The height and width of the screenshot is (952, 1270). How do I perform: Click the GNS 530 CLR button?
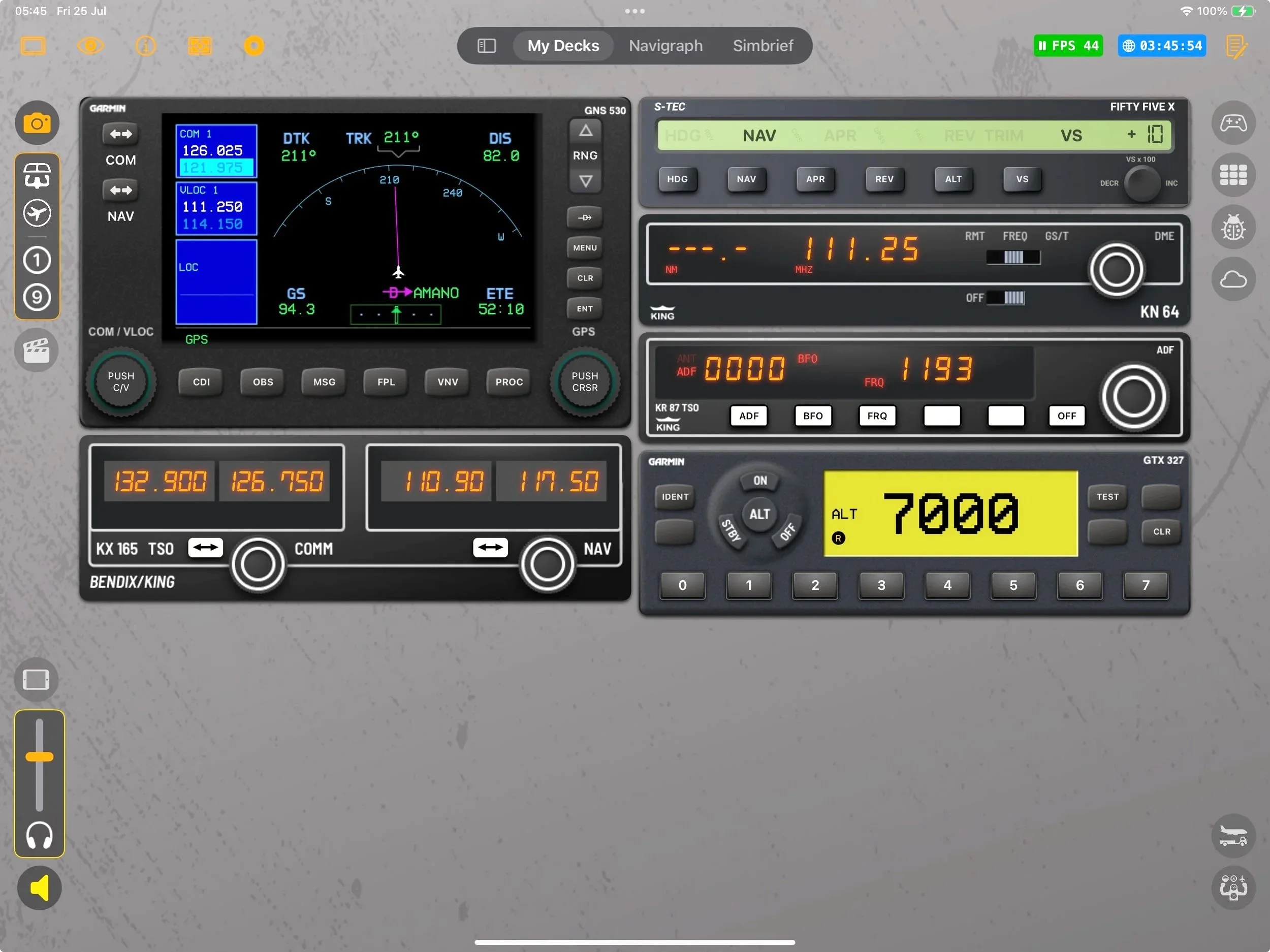585,278
